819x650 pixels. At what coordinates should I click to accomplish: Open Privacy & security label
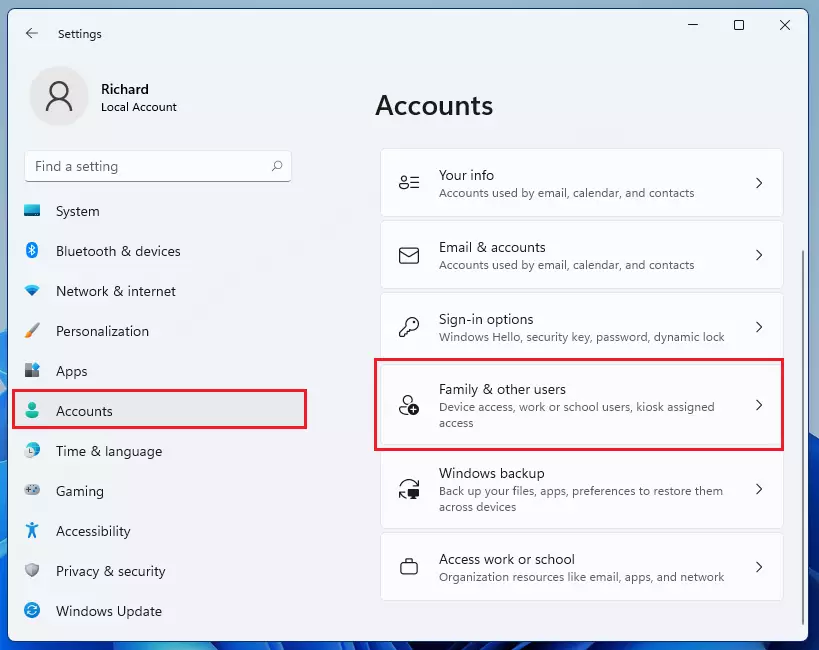click(x=111, y=572)
